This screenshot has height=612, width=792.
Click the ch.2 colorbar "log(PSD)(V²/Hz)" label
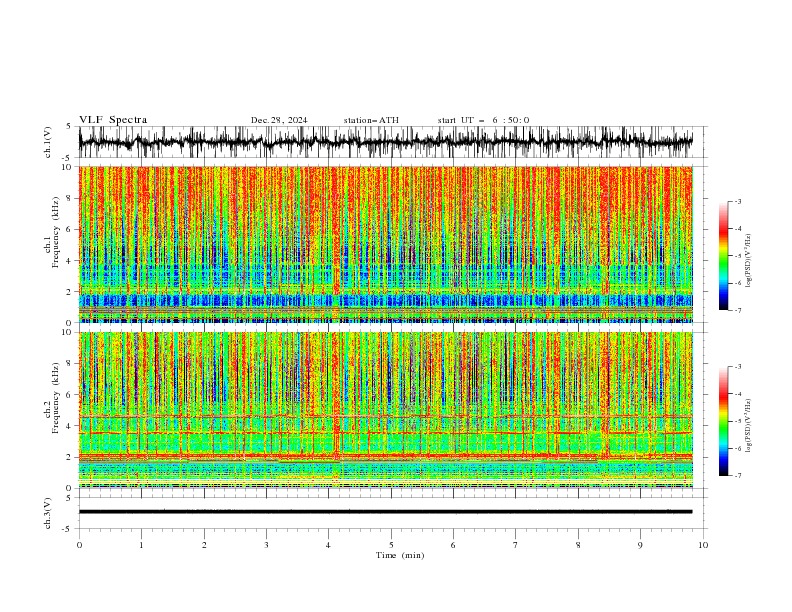pyautogui.click(x=749, y=426)
